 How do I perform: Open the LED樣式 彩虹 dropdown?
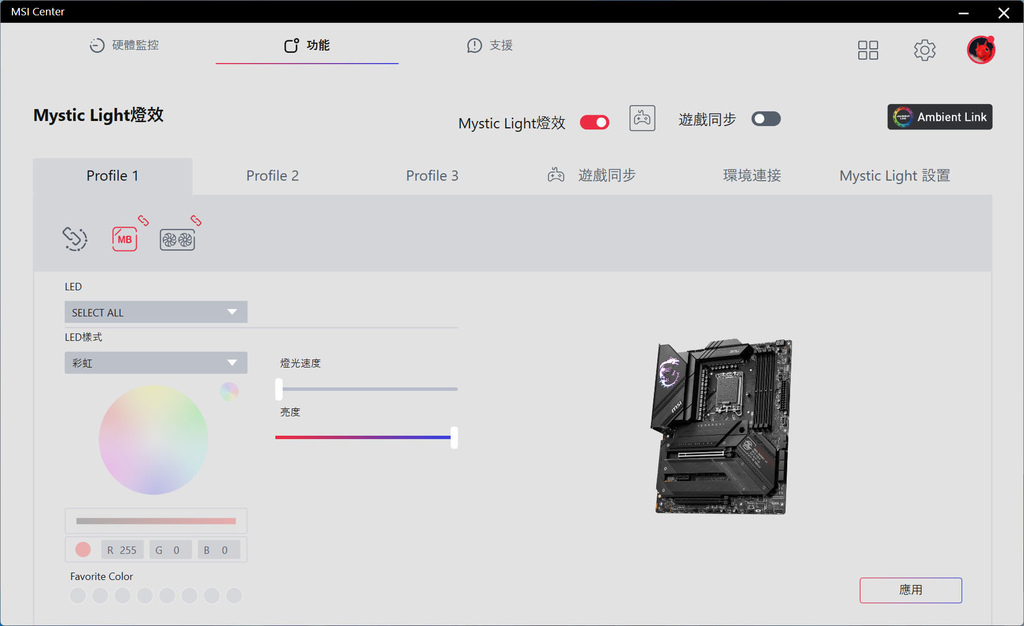point(155,362)
